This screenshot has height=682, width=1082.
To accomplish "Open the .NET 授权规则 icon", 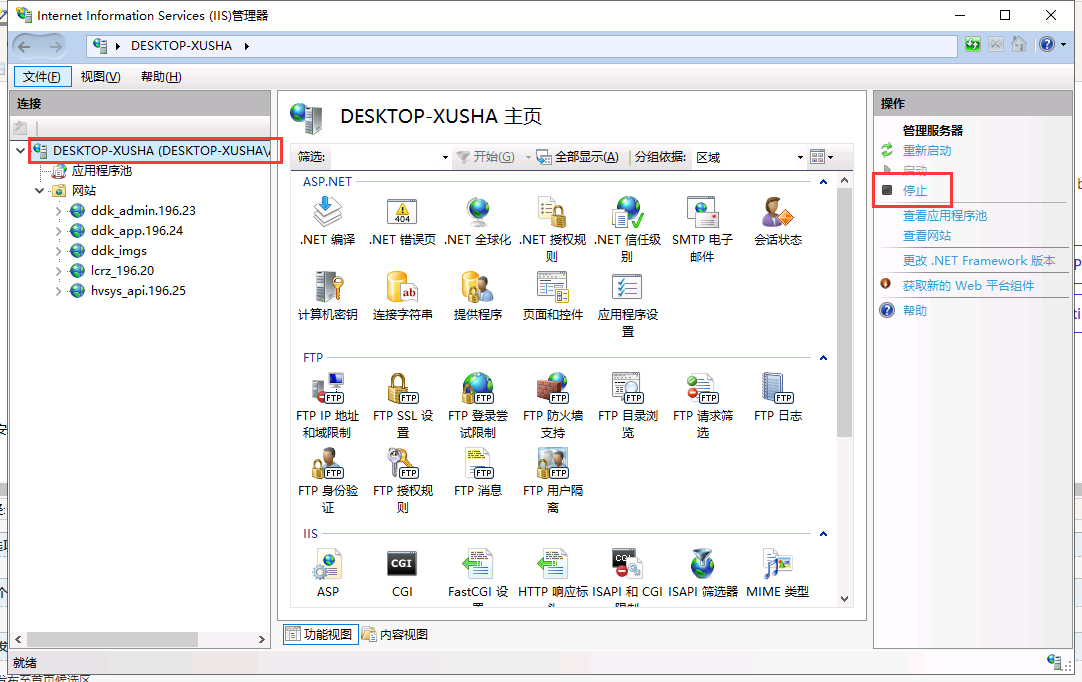I will pyautogui.click(x=552, y=212).
